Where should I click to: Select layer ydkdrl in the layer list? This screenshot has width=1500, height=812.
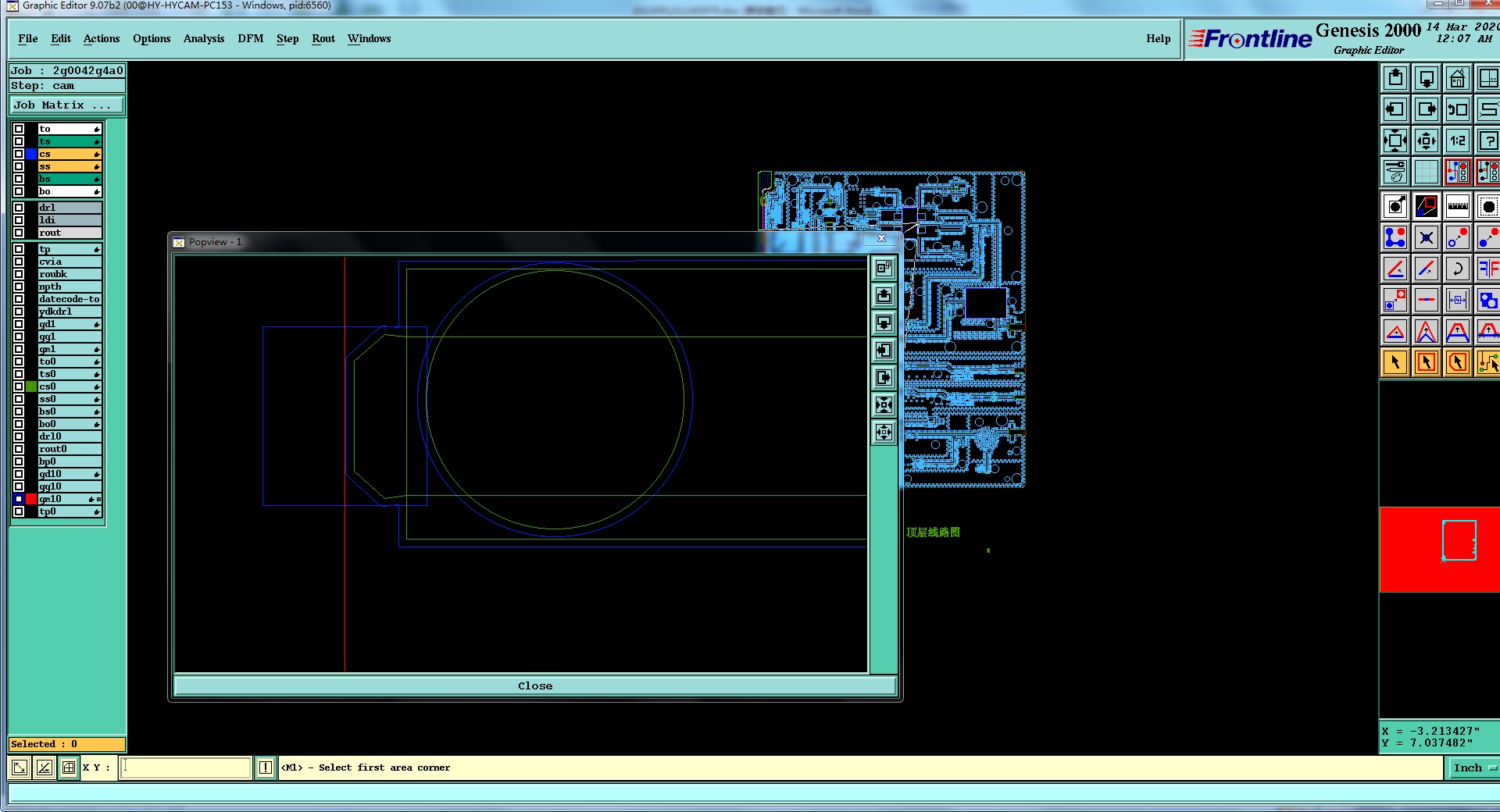click(x=70, y=312)
